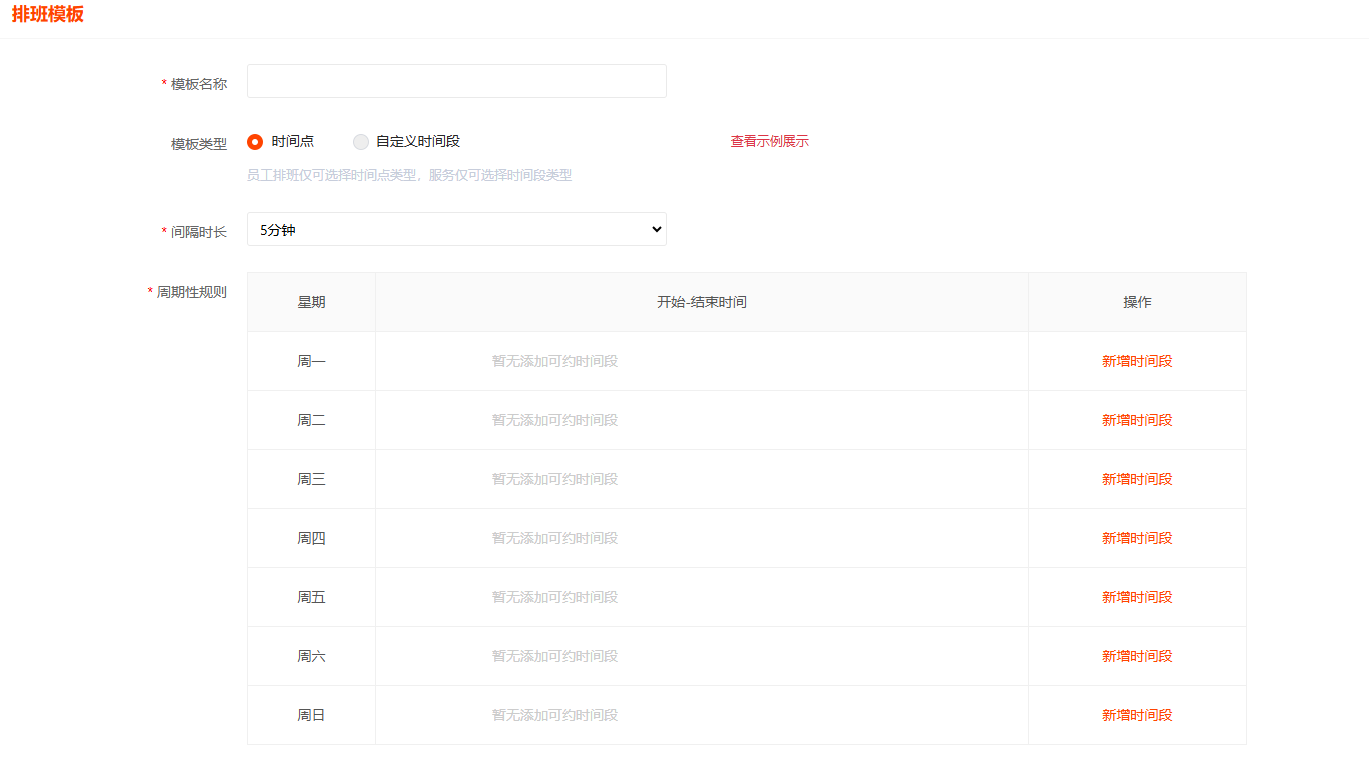Click the 周一 row's empty time slot text
This screenshot has height=775, width=1369.
point(555,361)
